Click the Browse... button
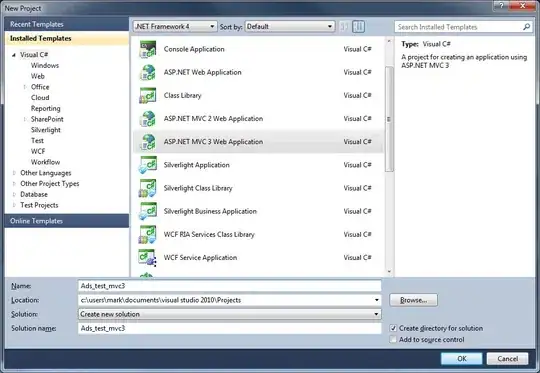This screenshot has width=540, height=373. (x=414, y=300)
